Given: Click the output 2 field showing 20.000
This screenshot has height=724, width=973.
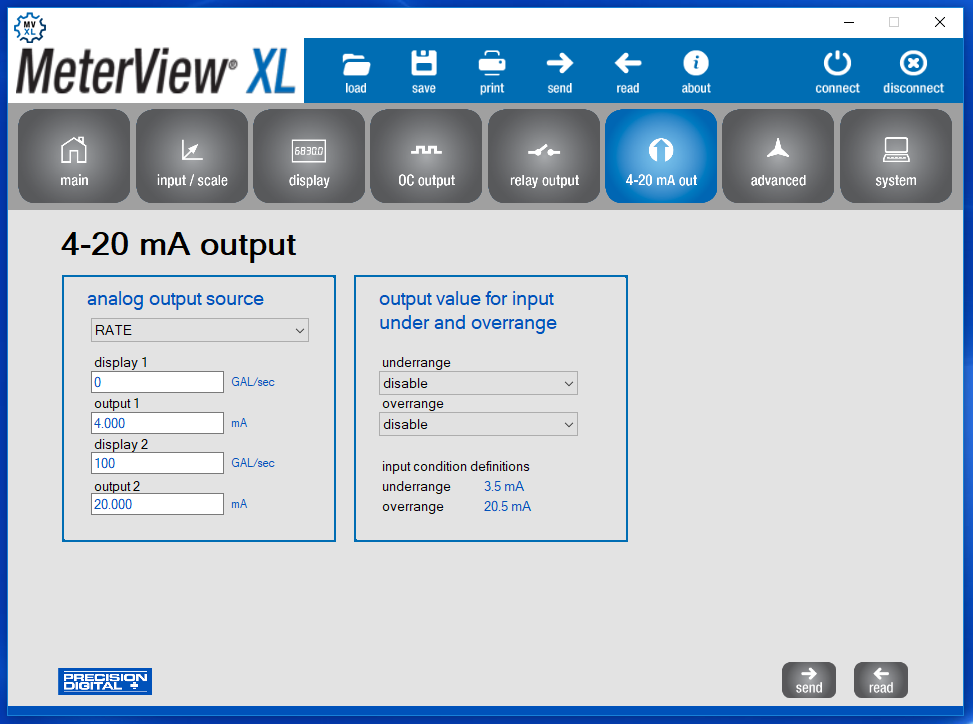Looking at the screenshot, I should (x=158, y=504).
